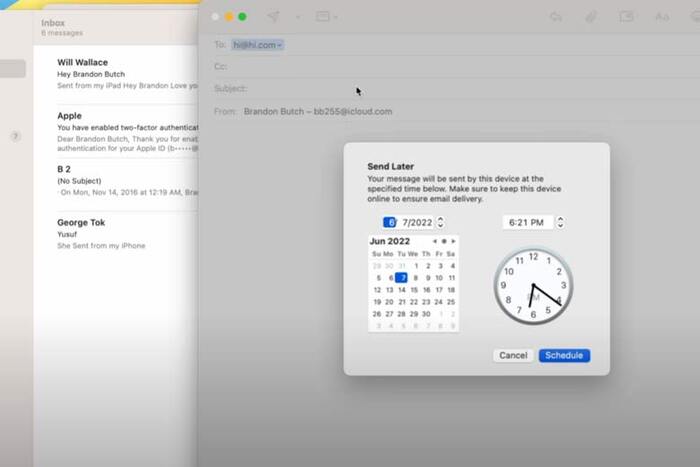Image resolution: width=700 pixels, height=467 pixels.
Task: Open the B 2 (No Subject) email
Action: (127, 181)
